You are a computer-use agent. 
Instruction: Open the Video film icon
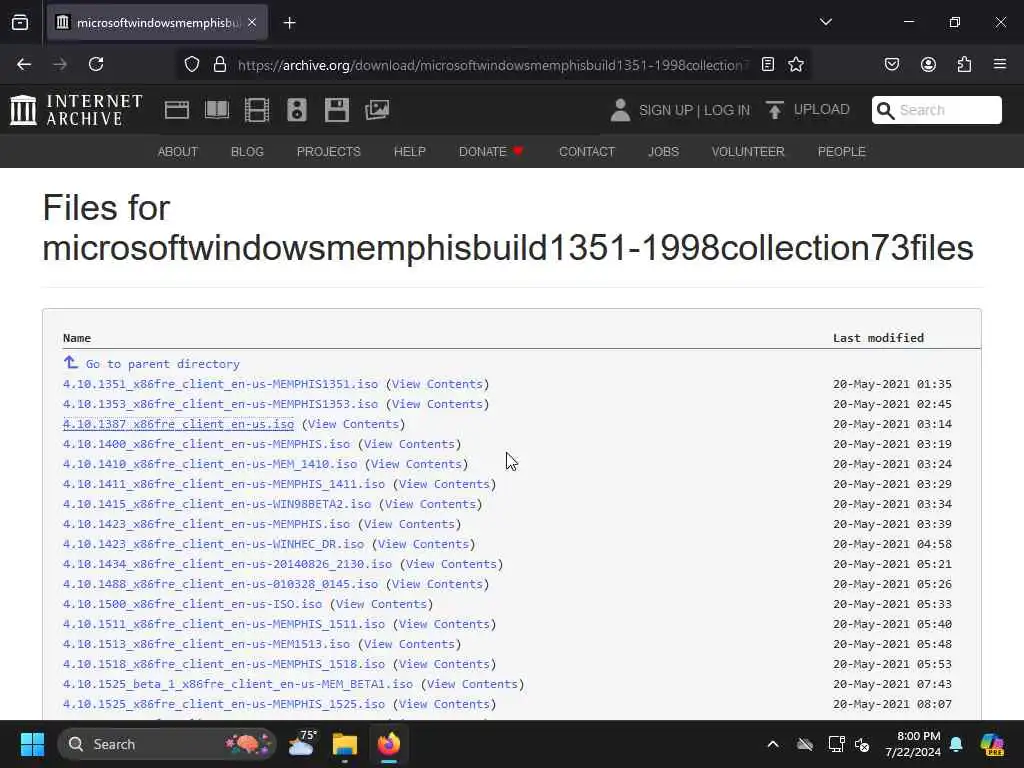pos(257,110)
